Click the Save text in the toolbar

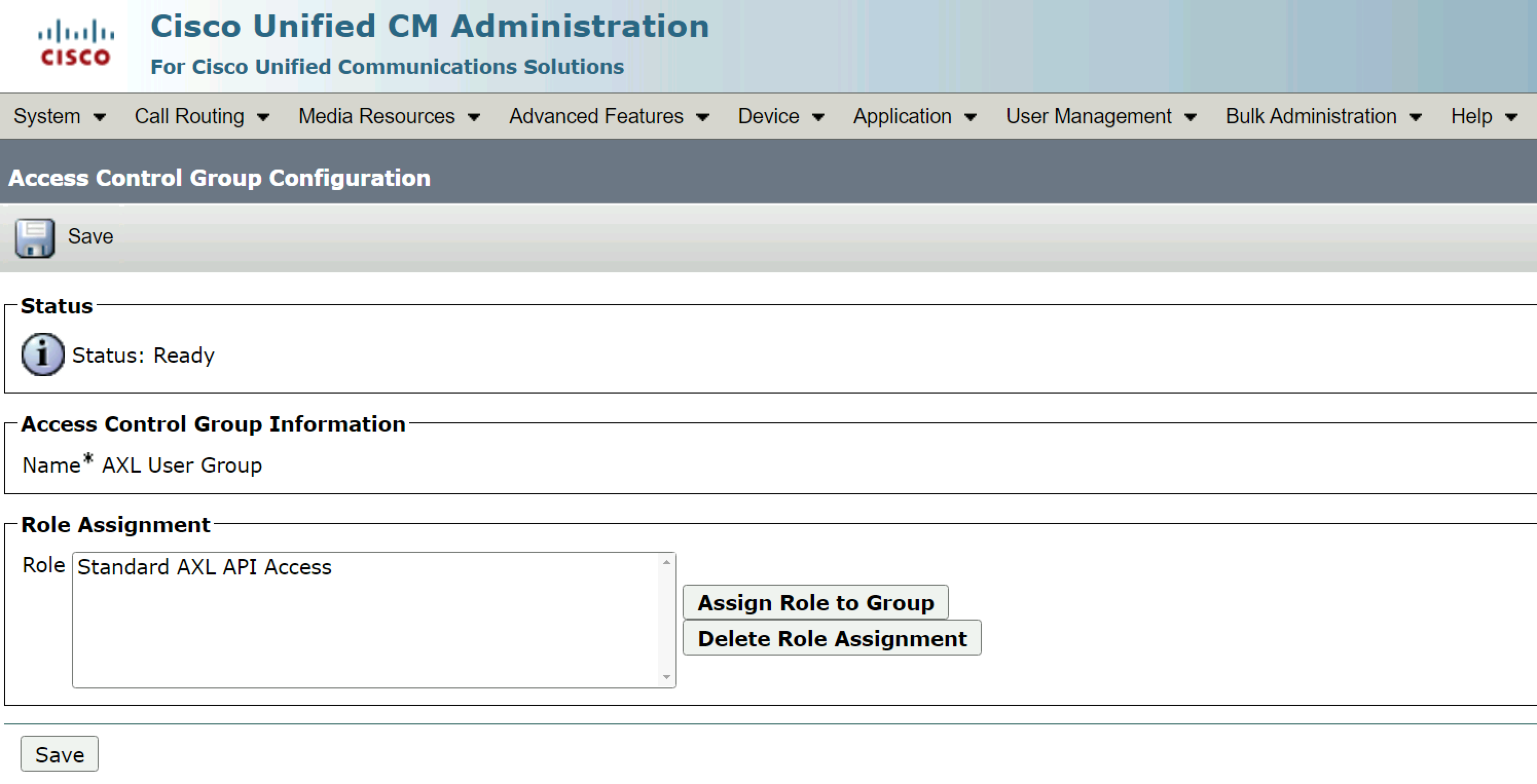coord(90,237)
